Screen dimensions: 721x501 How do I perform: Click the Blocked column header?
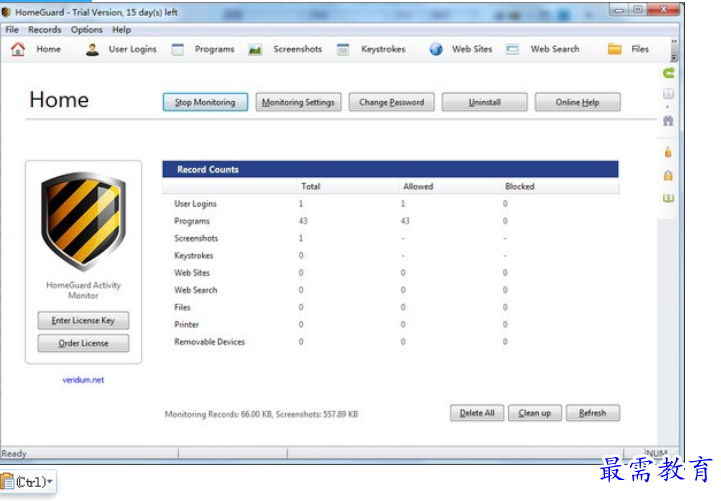coord(520,187)
